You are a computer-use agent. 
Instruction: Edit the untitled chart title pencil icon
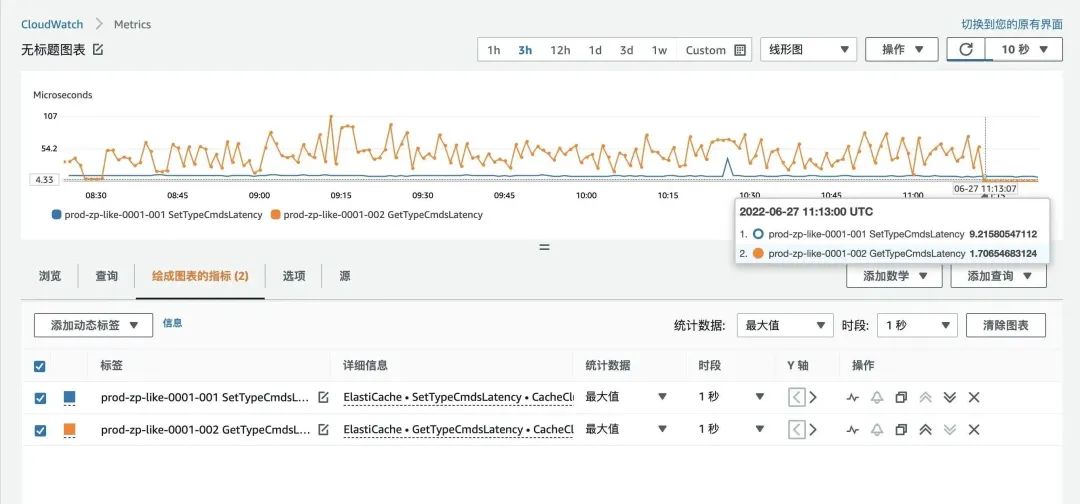tap(98, 50)
